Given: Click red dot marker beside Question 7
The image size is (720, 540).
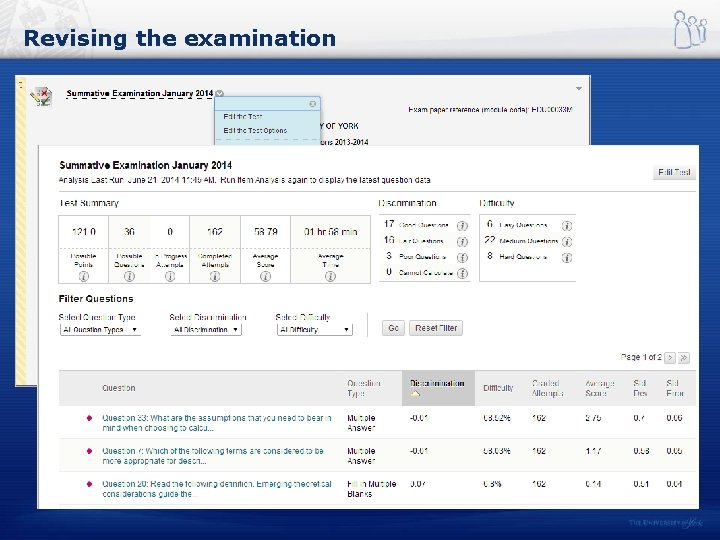Looking at the screenshot, I should coord(90,451).
